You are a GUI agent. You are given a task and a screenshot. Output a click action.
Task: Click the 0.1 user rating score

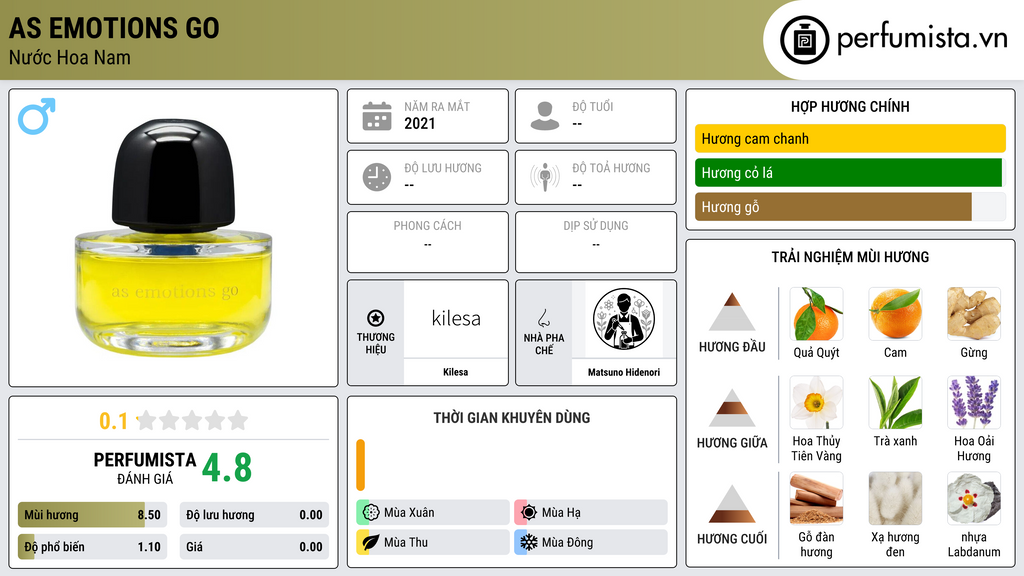point(114,421)
